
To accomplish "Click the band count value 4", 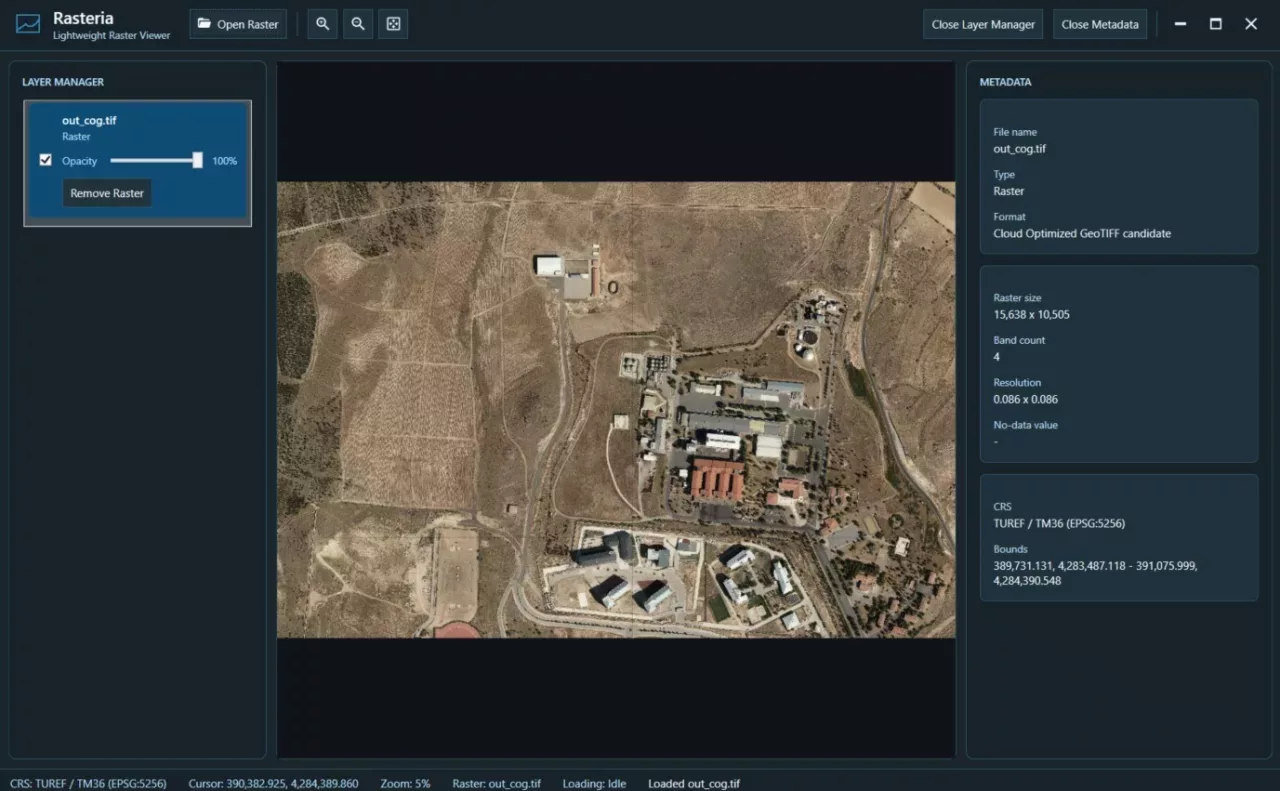I will [997, 357].
